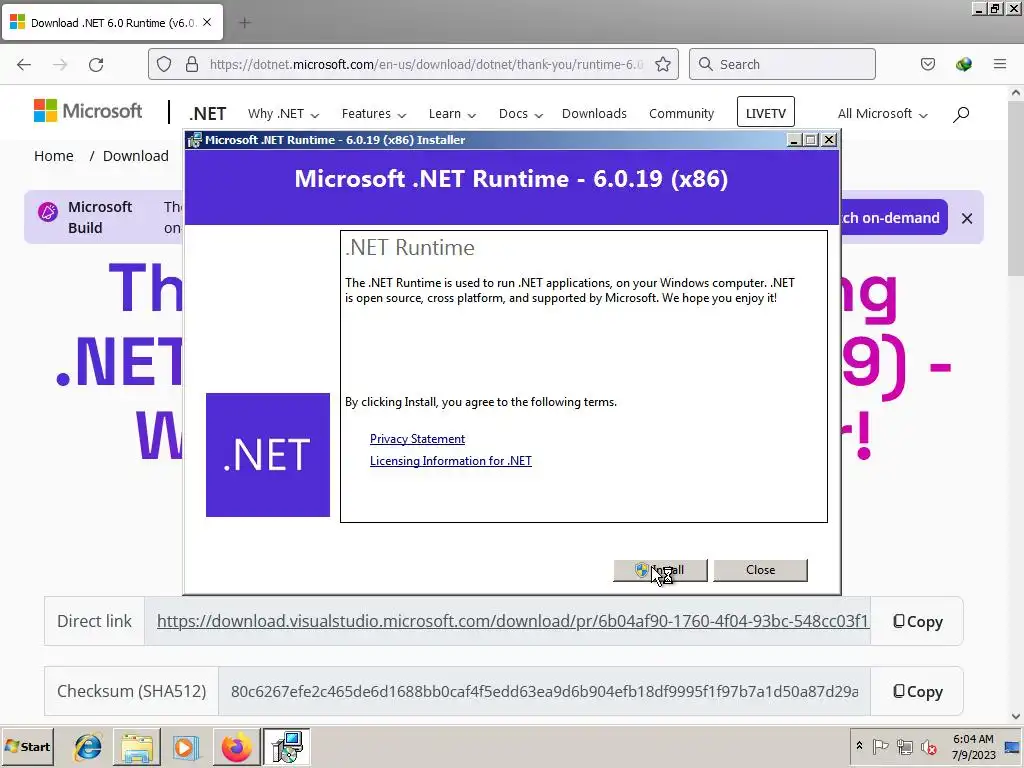The width and height of the screenshot is (1024, 768).
Task: Click the site search magnifier icon
Action: click(961, 114)
